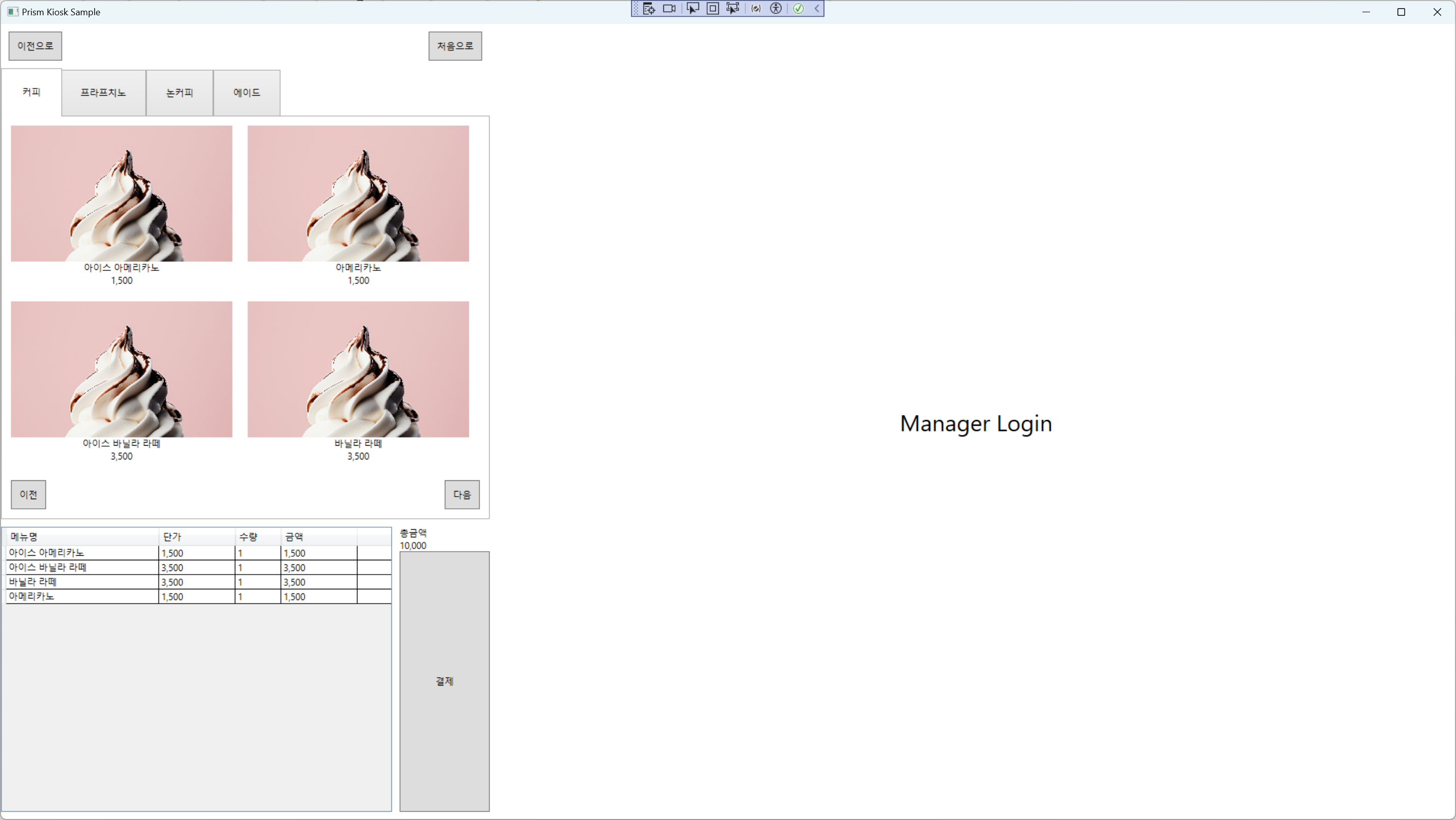Toggle Display Layout Adorners icon

point(713,9)
